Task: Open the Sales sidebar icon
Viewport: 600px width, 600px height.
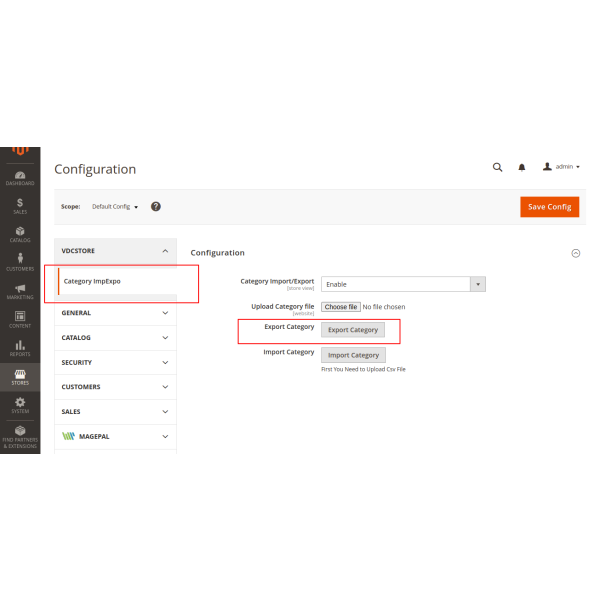Action: click(20, 205)
